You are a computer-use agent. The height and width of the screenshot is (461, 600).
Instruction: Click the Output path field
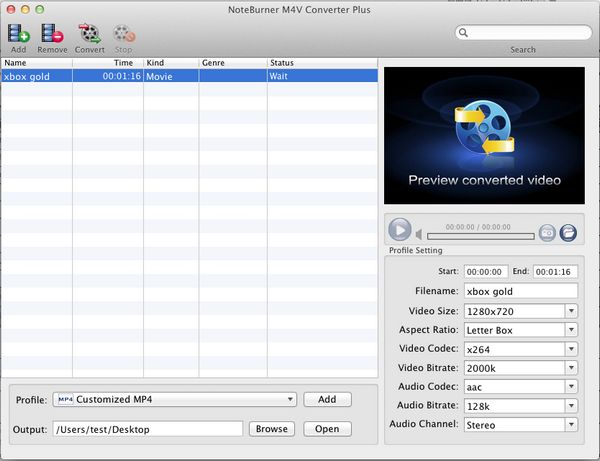[148, 429]
